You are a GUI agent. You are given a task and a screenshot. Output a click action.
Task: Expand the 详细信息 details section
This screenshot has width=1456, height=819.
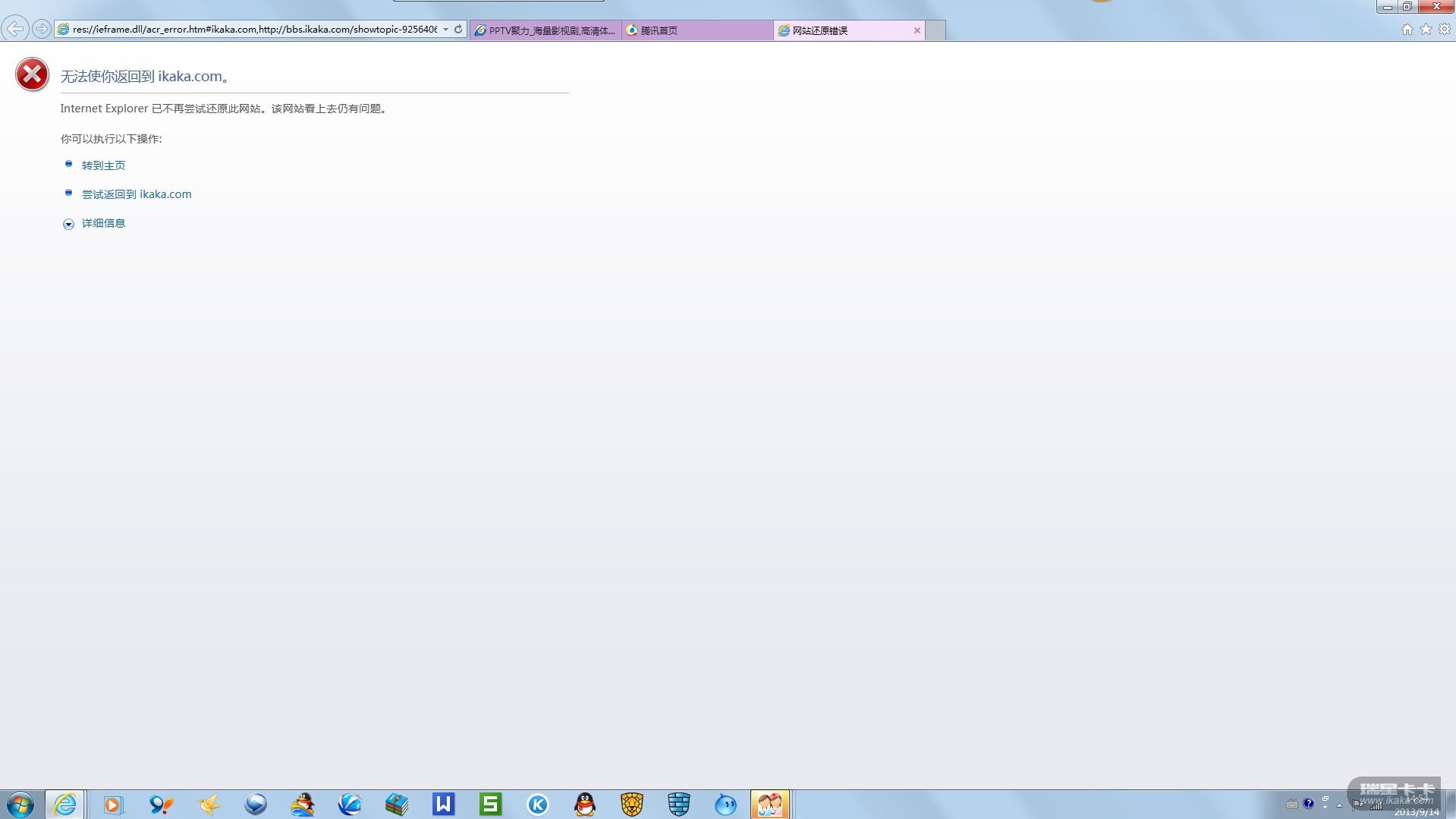pyautogui.click(x=68, y=224)
